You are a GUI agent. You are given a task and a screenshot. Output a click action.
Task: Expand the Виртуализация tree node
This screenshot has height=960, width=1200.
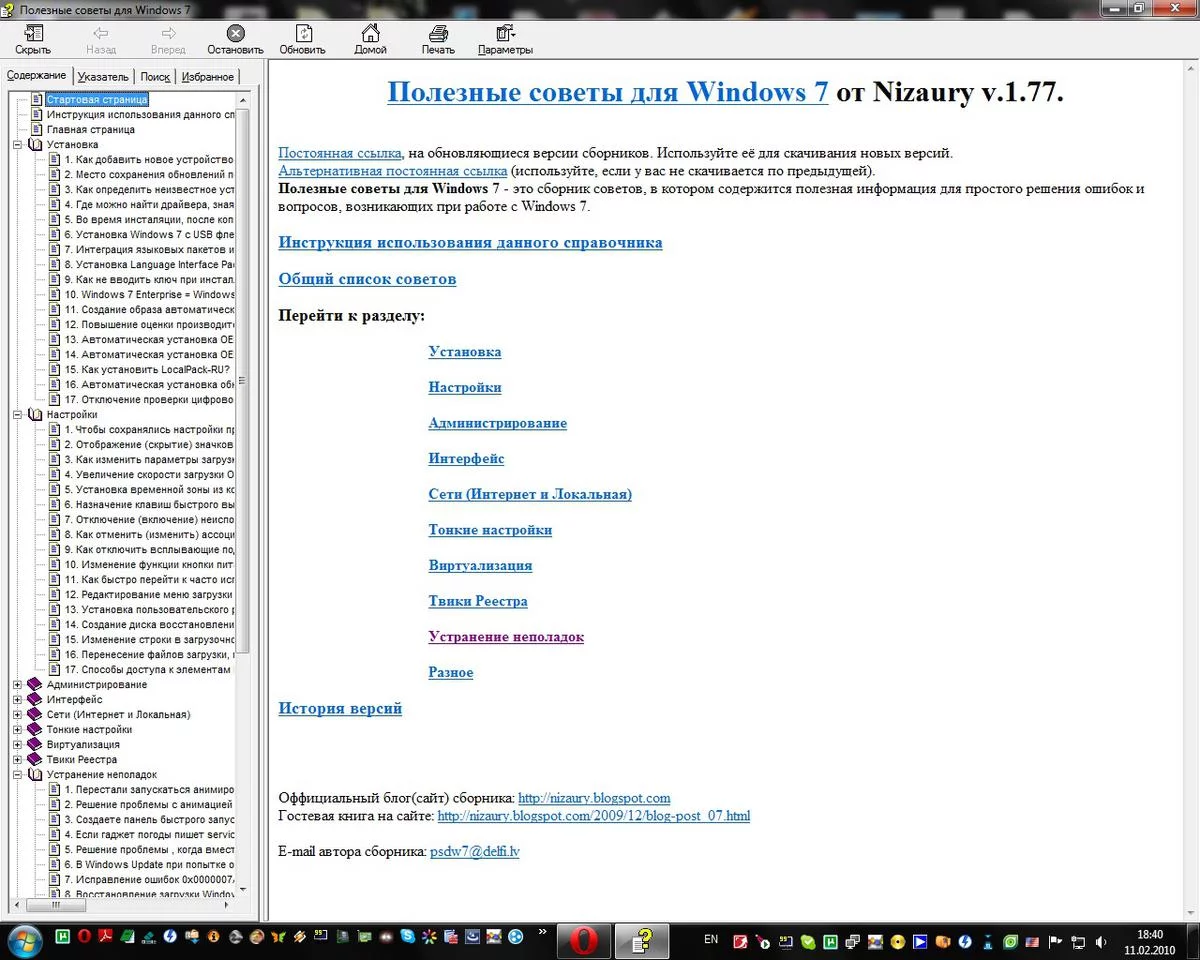click(x=18, y=745)
